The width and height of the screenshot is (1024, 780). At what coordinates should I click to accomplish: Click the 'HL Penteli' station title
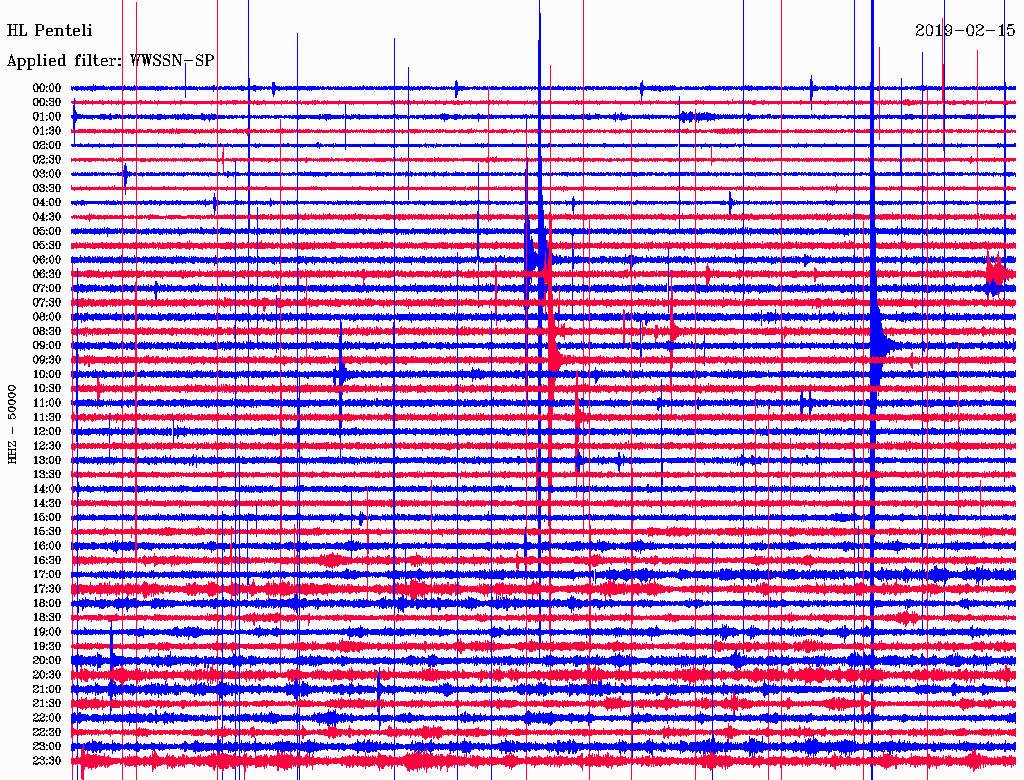(x=50, y=30)
